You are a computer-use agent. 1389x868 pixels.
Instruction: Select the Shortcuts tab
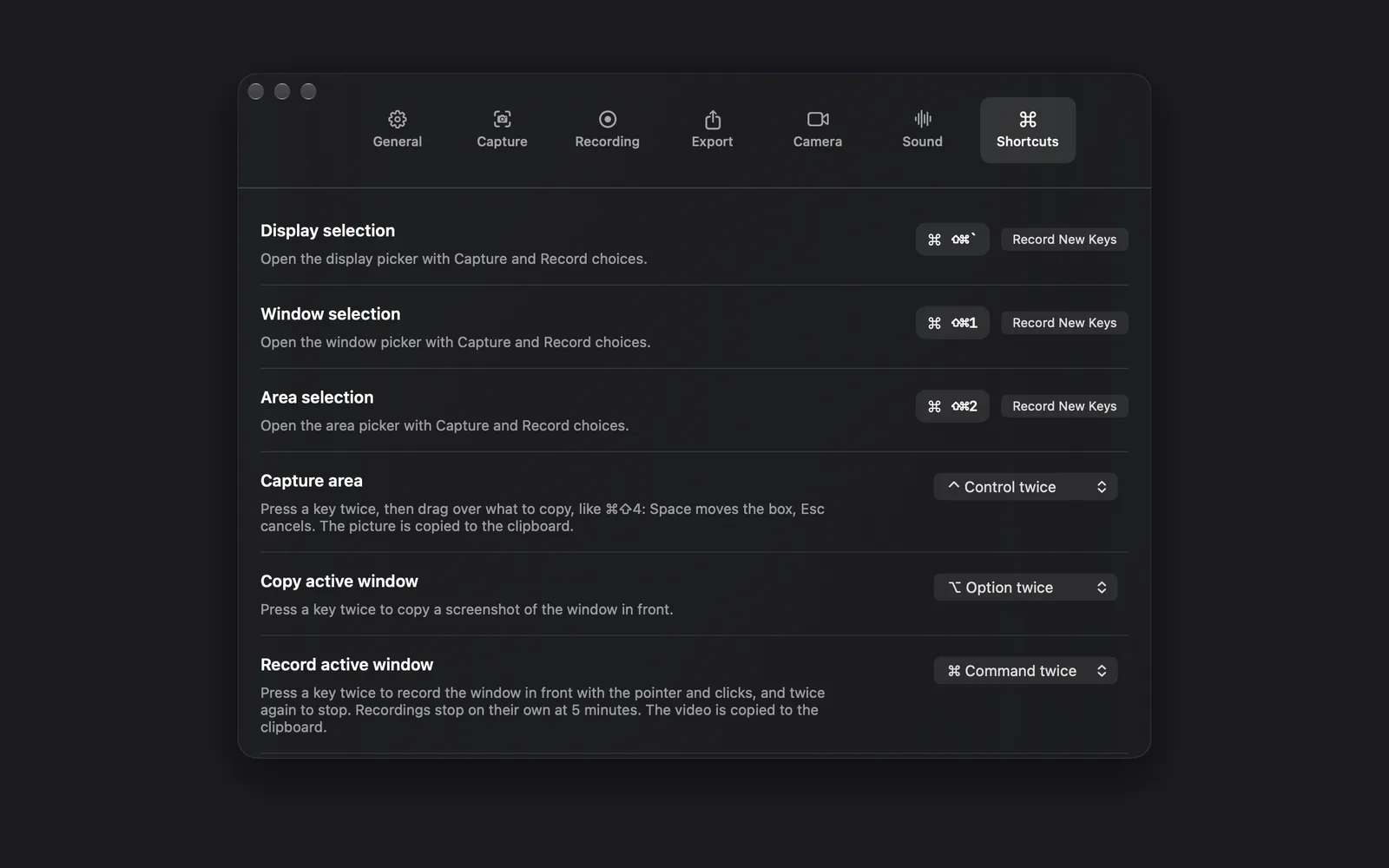coord(1028,129)
